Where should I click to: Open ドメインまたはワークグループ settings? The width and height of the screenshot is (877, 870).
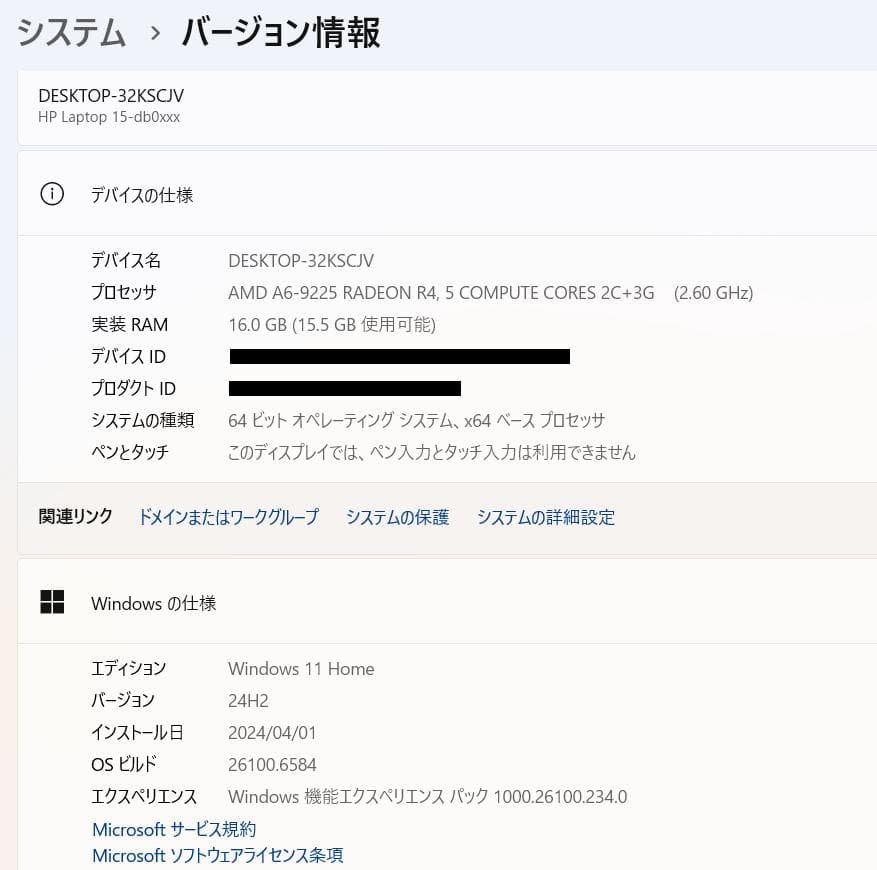228,517
